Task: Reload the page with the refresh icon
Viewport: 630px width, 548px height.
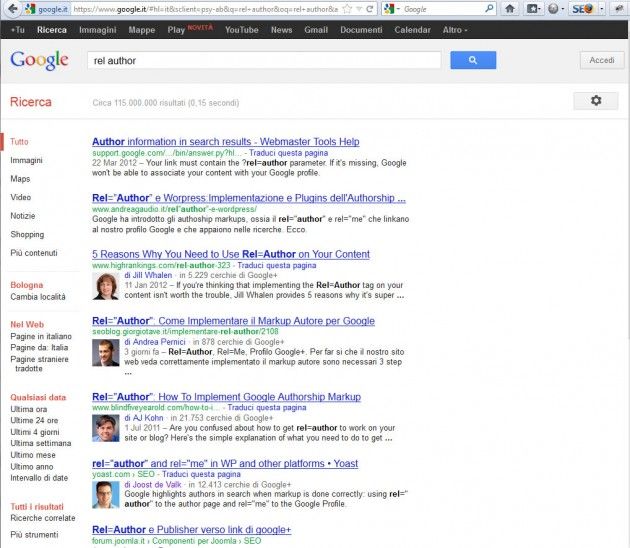Action: point(370,9)
